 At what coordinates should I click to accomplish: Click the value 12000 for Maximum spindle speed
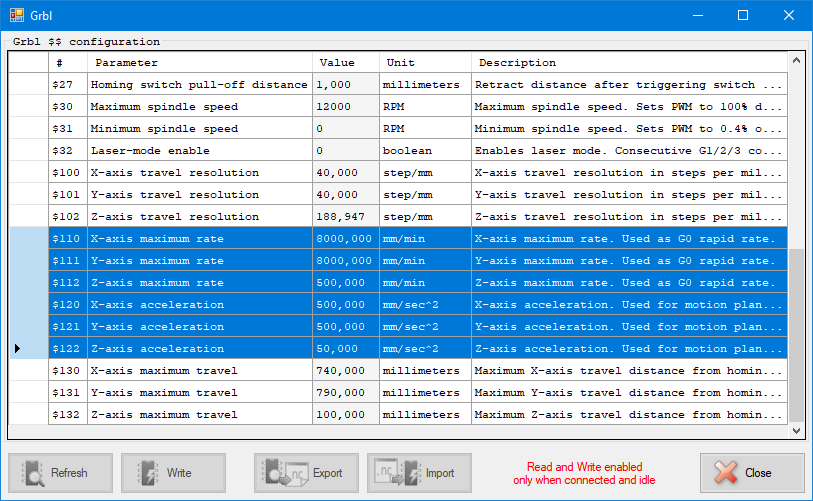pyautogui.click(x=346, y=106)
